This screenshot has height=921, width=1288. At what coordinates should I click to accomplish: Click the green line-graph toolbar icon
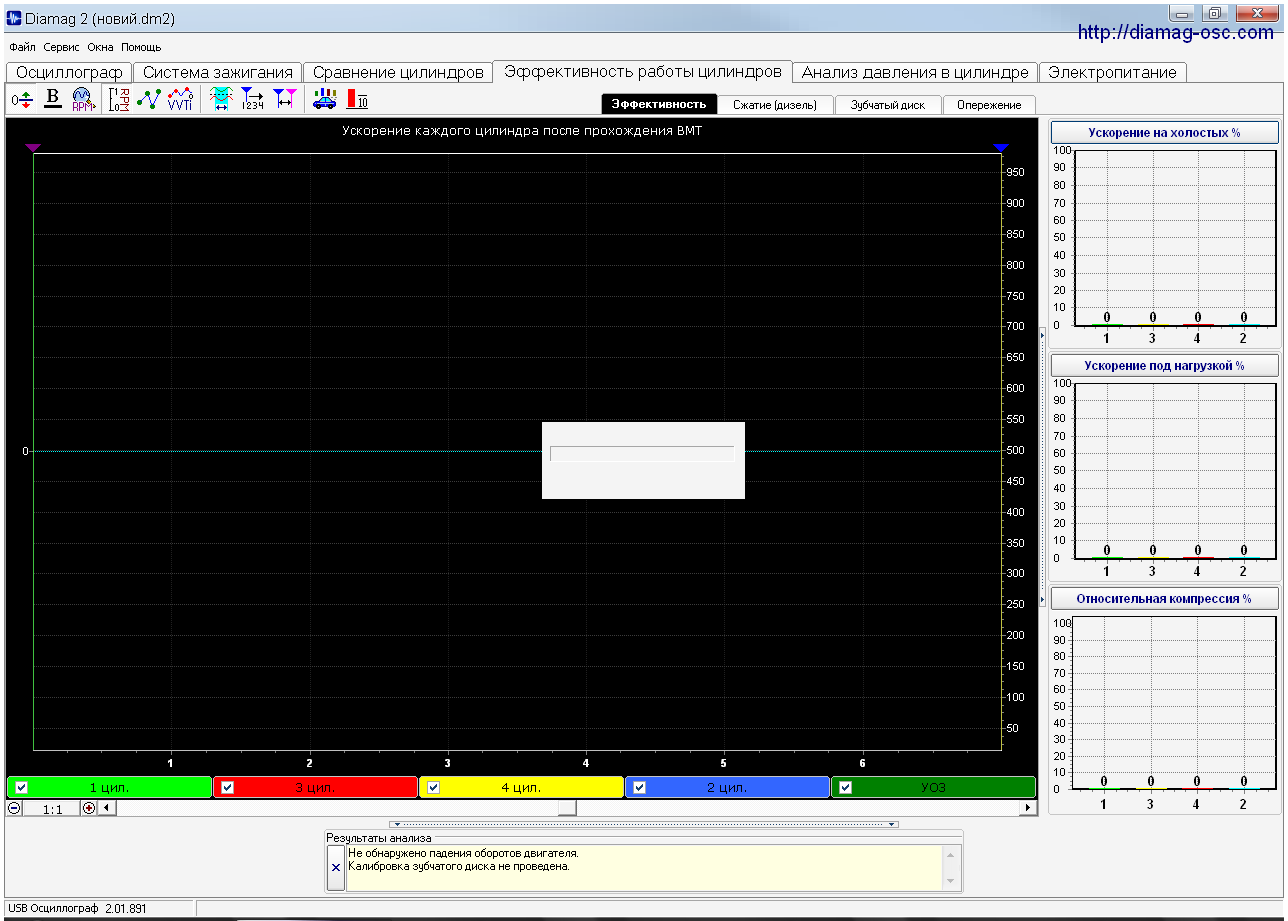(149, 99)
